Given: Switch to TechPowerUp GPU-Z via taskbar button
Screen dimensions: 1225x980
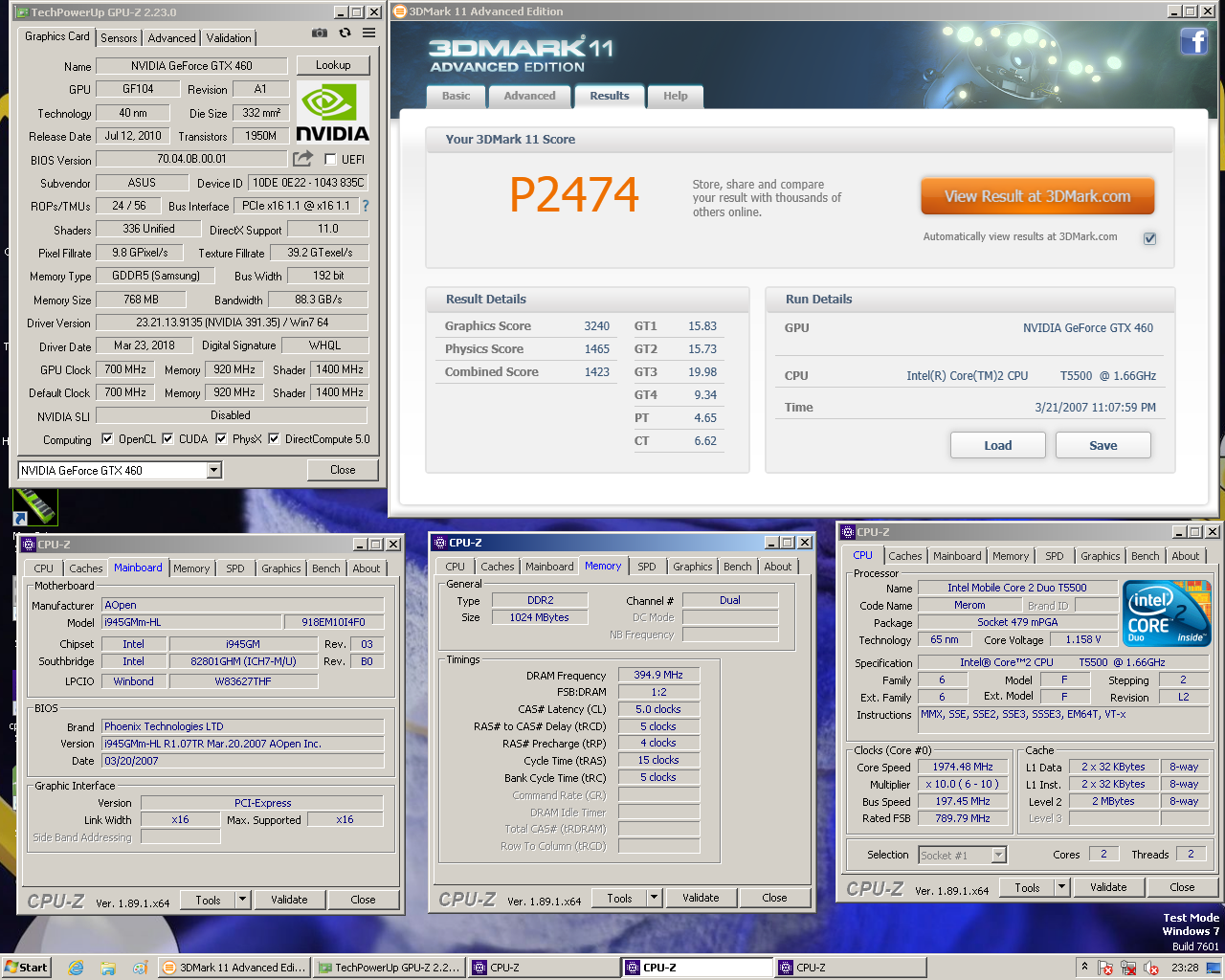Looking at the screenshot, I should point(390,968).
